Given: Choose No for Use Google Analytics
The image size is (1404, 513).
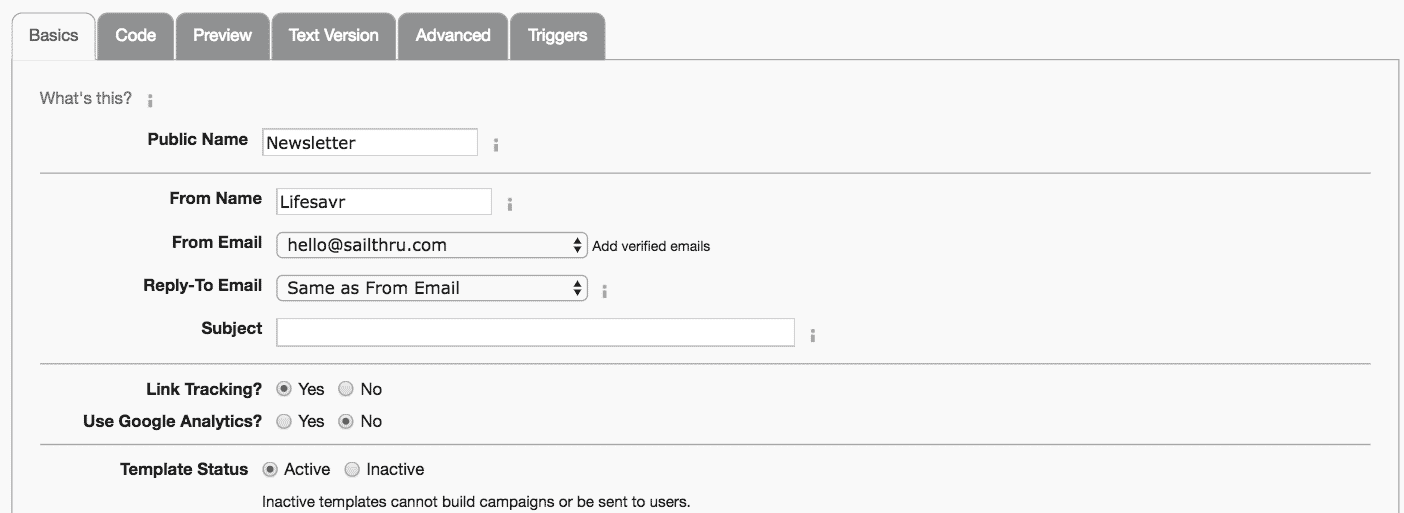Looking at the screenshot, I should click(346, 421).
